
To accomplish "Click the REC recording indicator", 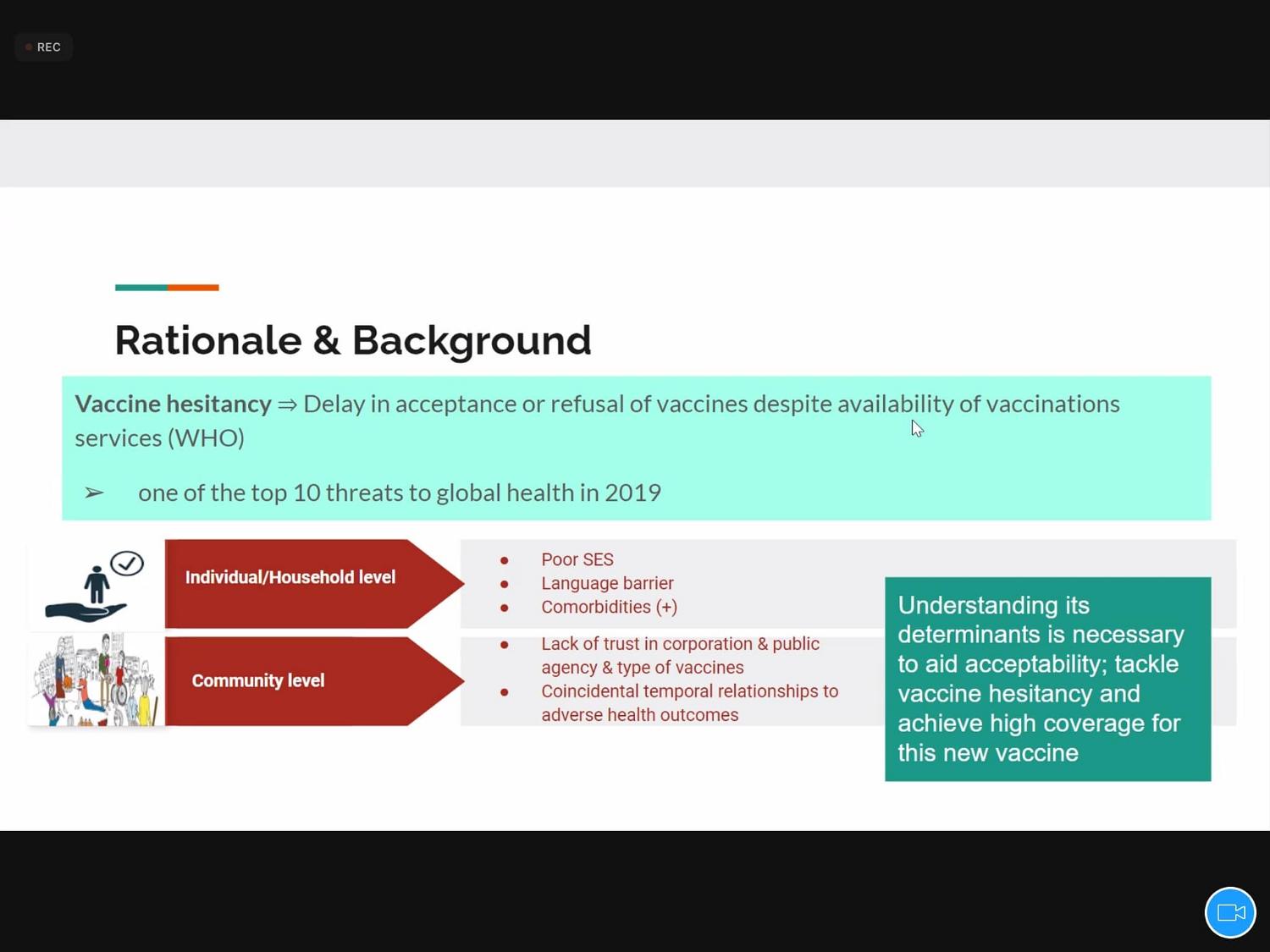I will coord(43,47).
